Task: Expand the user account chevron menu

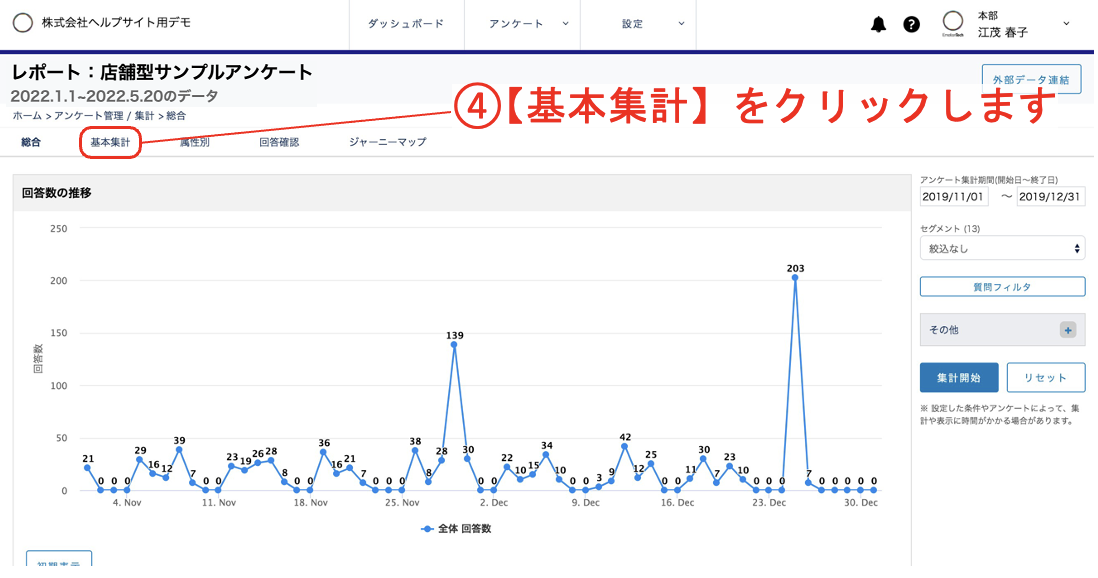Action: pos(1066,24)
